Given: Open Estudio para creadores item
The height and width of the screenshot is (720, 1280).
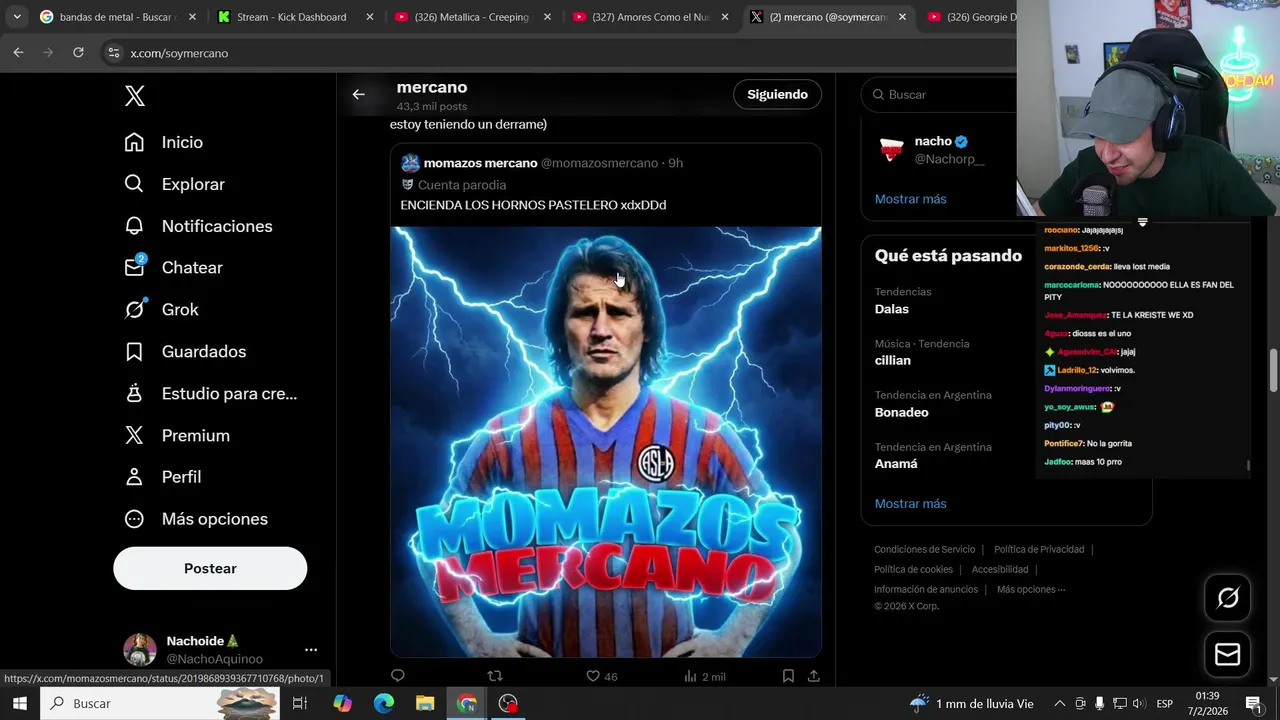Looking at the screenshot, I should [210, 394].
